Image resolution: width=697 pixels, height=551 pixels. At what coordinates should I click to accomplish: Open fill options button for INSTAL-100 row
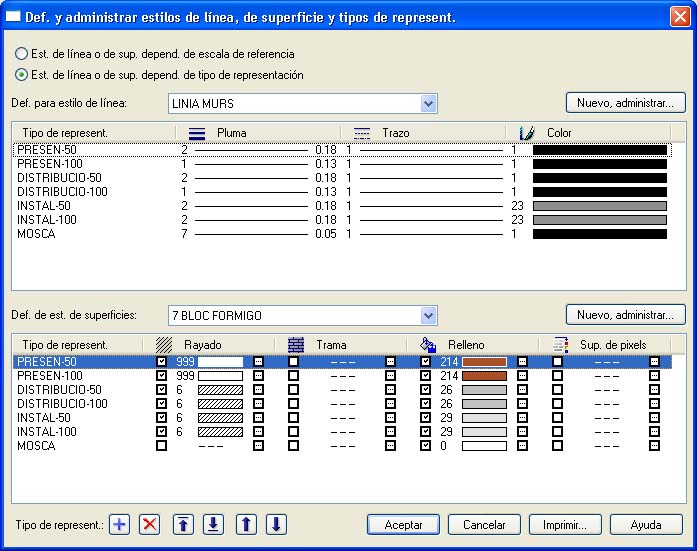(x=522, y=432)
